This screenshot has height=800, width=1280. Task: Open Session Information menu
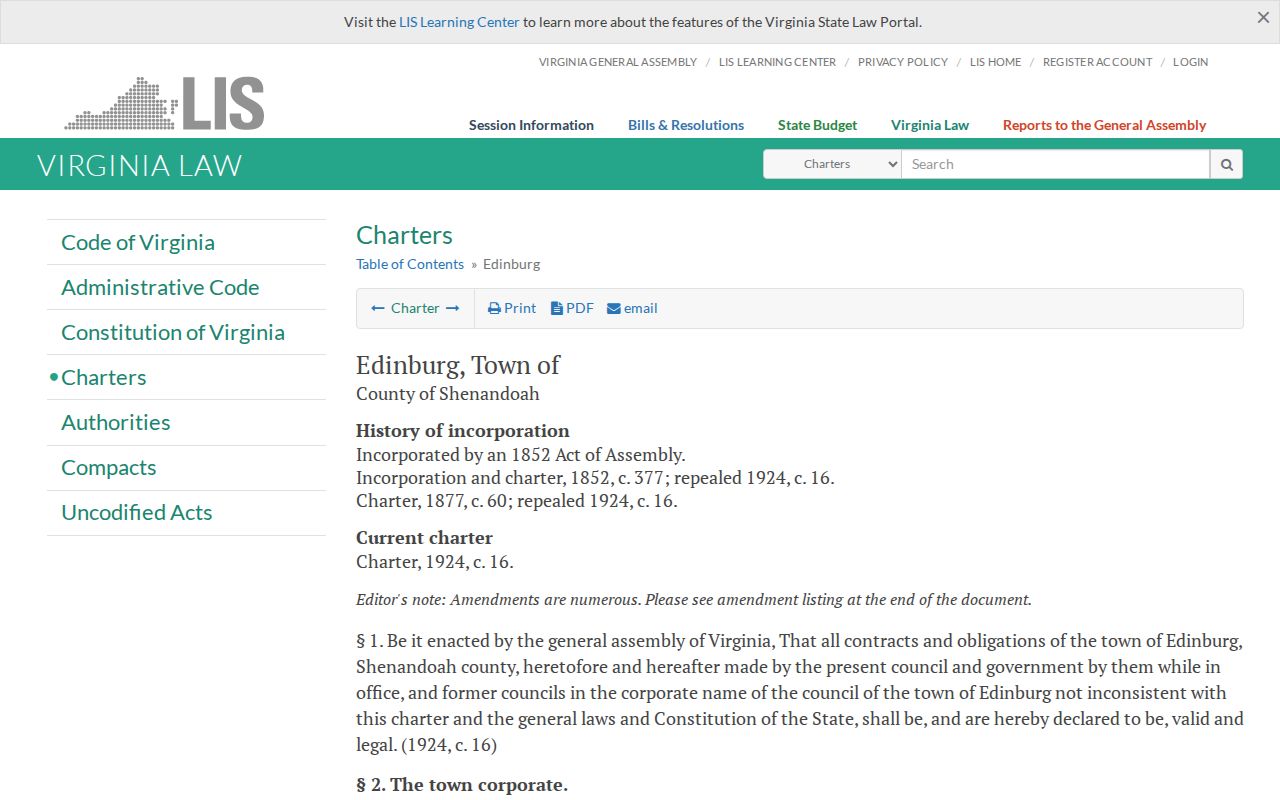point(531,125)
